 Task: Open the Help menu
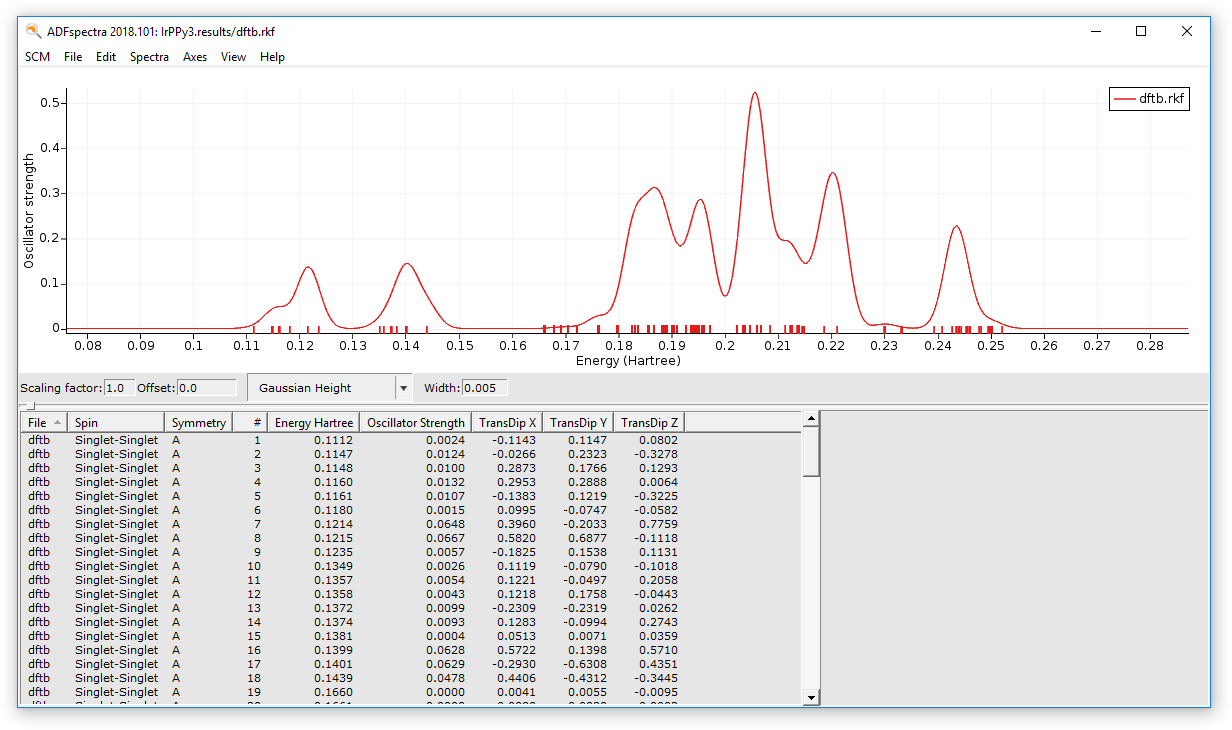272,57
